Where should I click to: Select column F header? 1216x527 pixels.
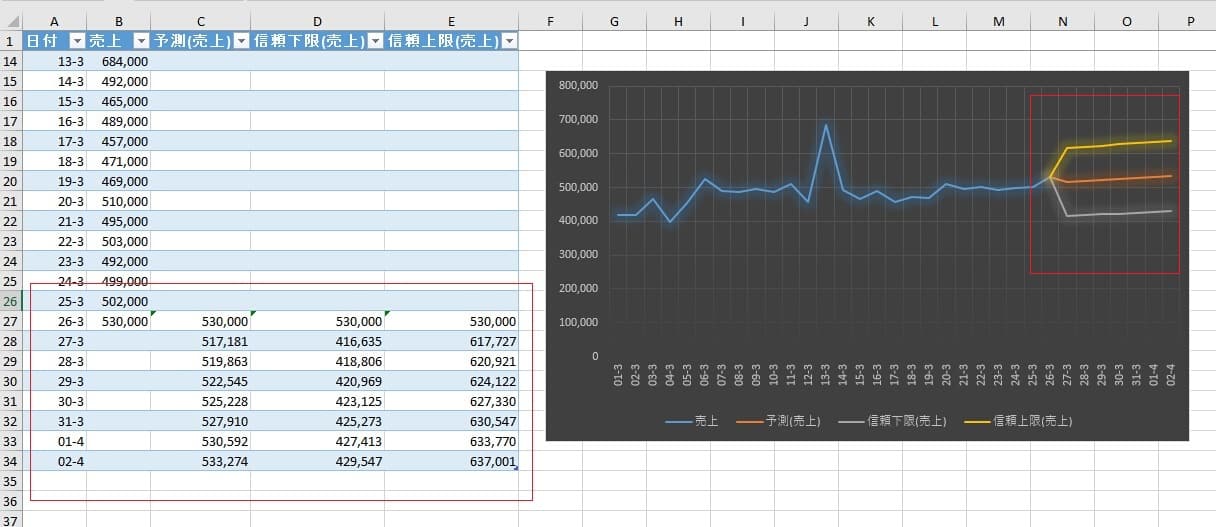point(550,21)
